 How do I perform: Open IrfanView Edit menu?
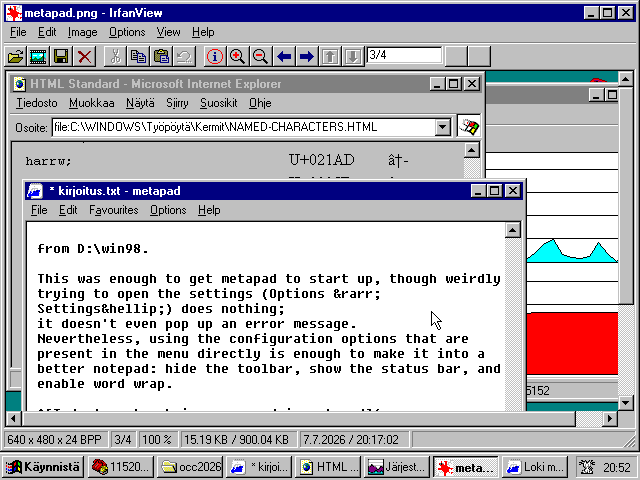[x=47, y=32]
